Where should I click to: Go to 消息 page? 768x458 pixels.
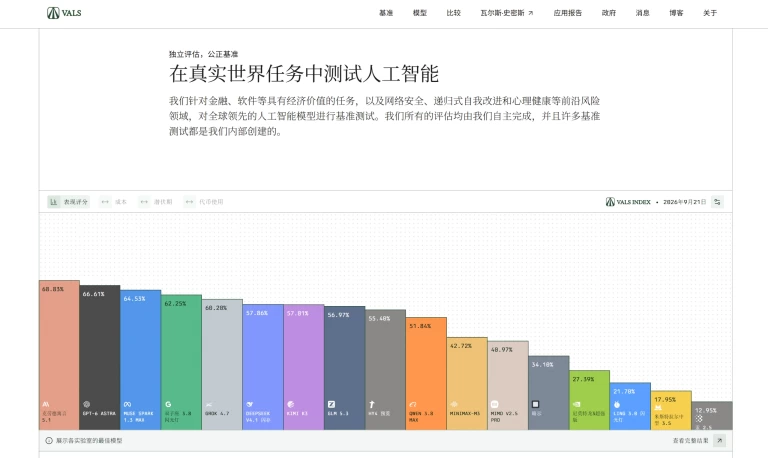pos(643,13)
